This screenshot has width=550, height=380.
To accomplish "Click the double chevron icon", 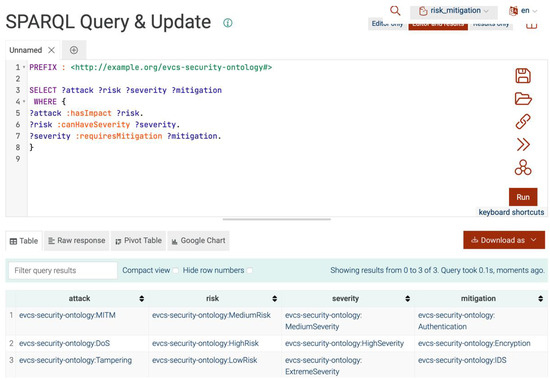I will tap(523, 145).
